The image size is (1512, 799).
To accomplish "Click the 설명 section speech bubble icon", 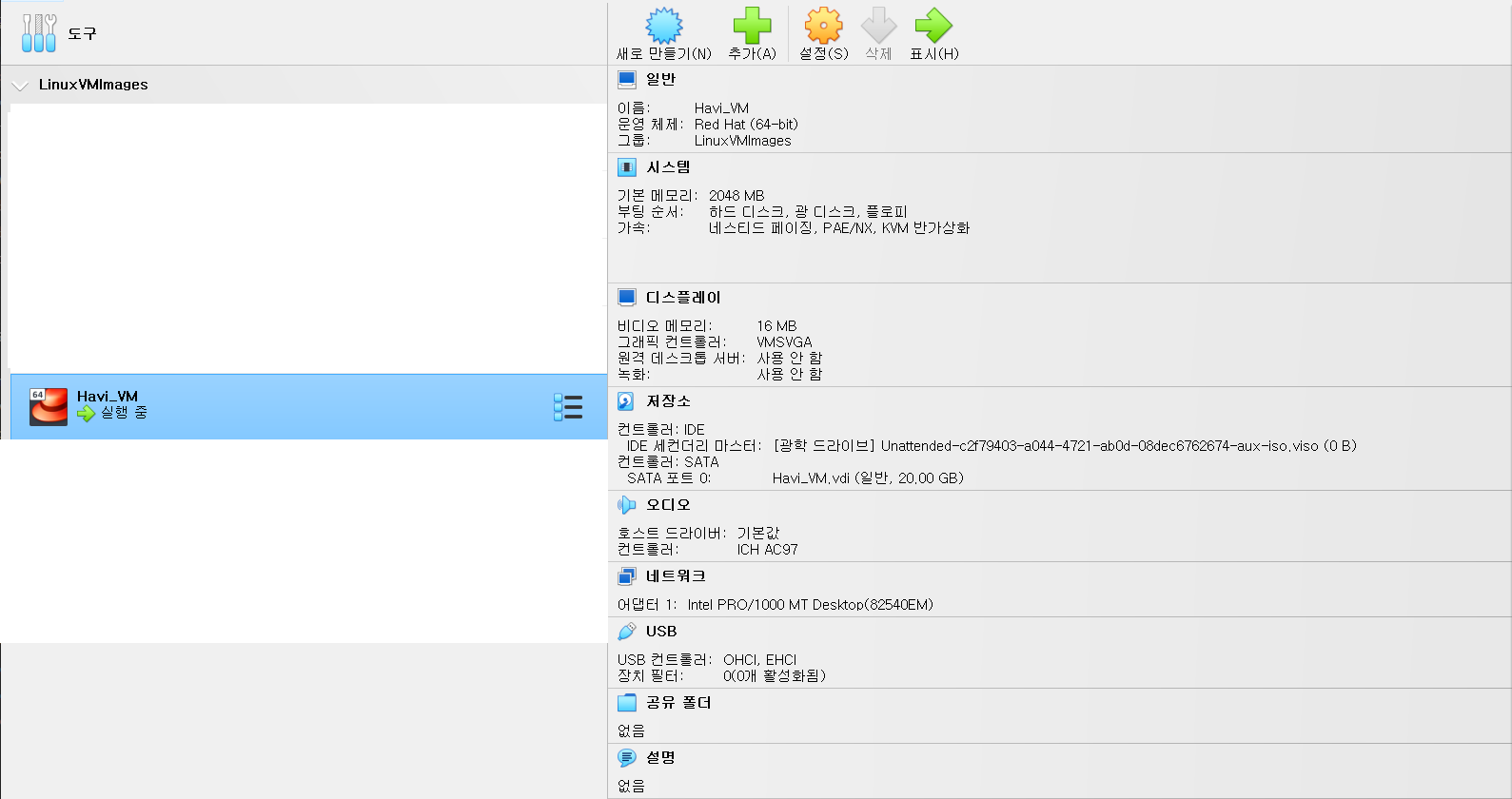I will click(626, 758).
